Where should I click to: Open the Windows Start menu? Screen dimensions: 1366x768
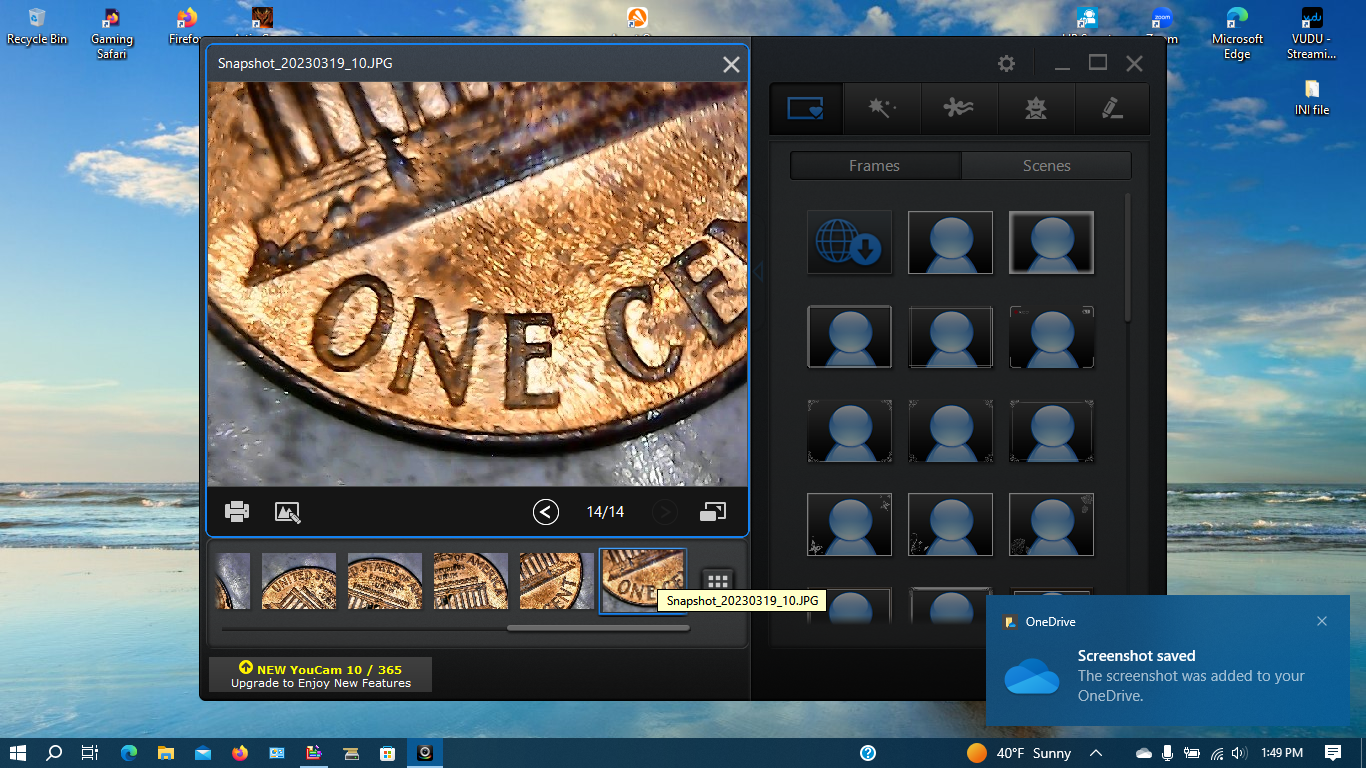pyautogui.click(x=18, y=753)
